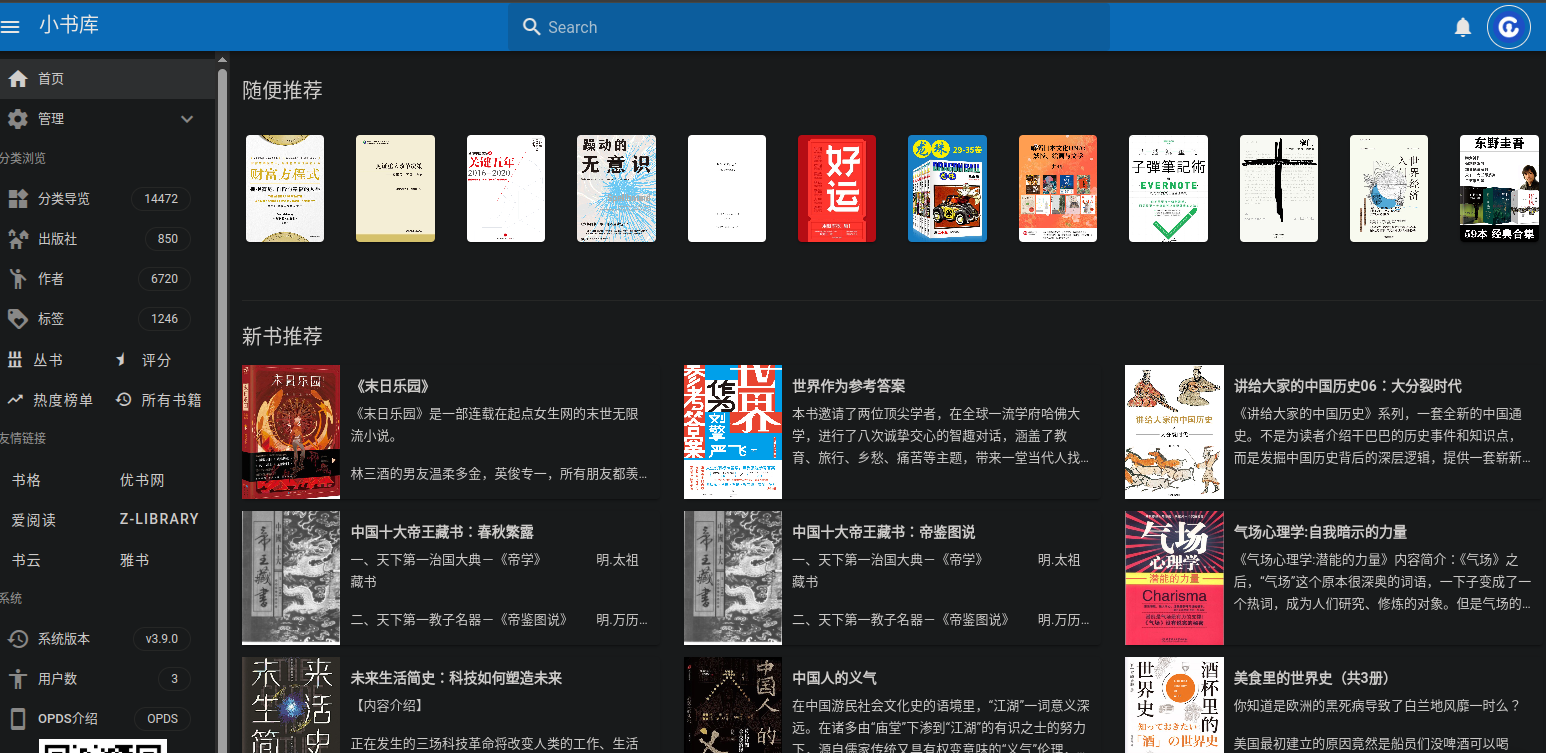Open the 东野圭吾 collection cover
The height and width of the screenshot is (753, 1546).
[x=1499, y=189]
